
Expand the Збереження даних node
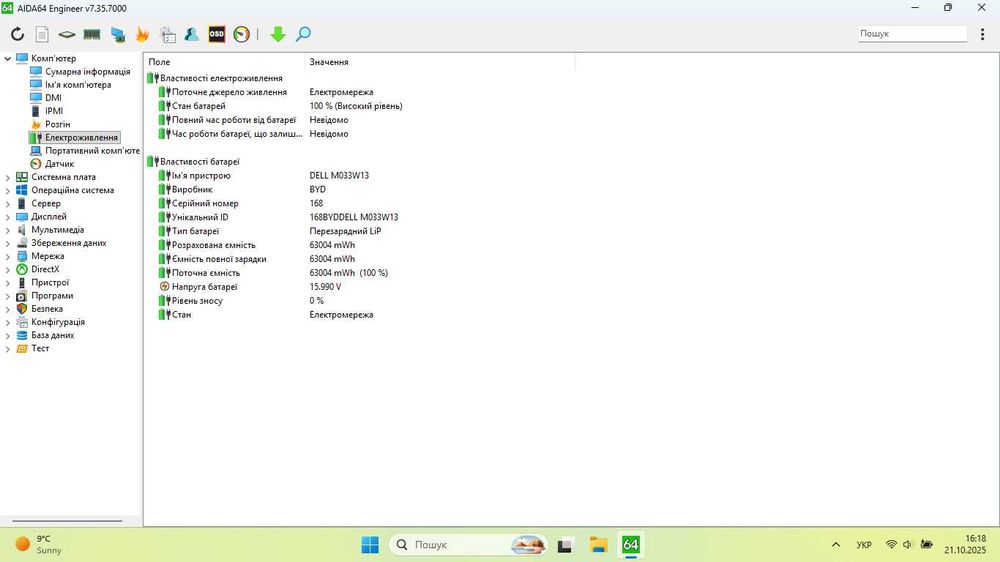point(8,244)
